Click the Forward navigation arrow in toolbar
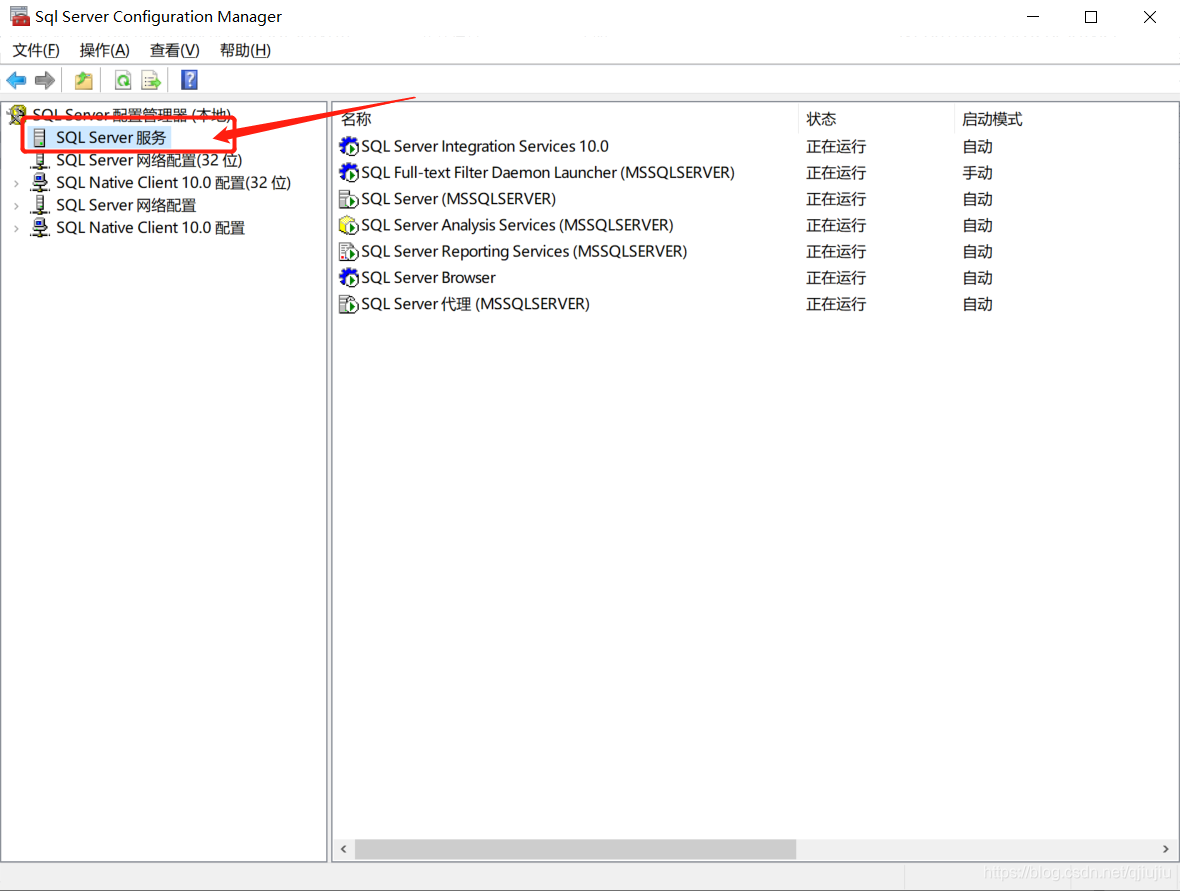Screen dimensions: 1180x891 (44, 80)
